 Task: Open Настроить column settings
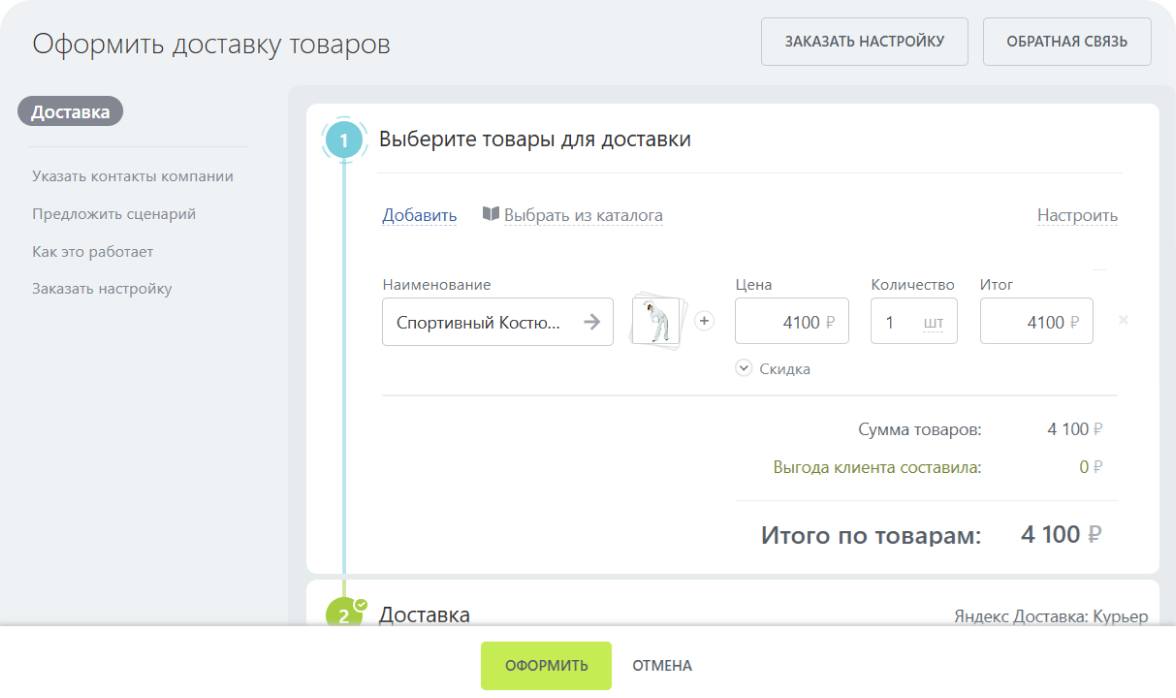(1077, 215)
